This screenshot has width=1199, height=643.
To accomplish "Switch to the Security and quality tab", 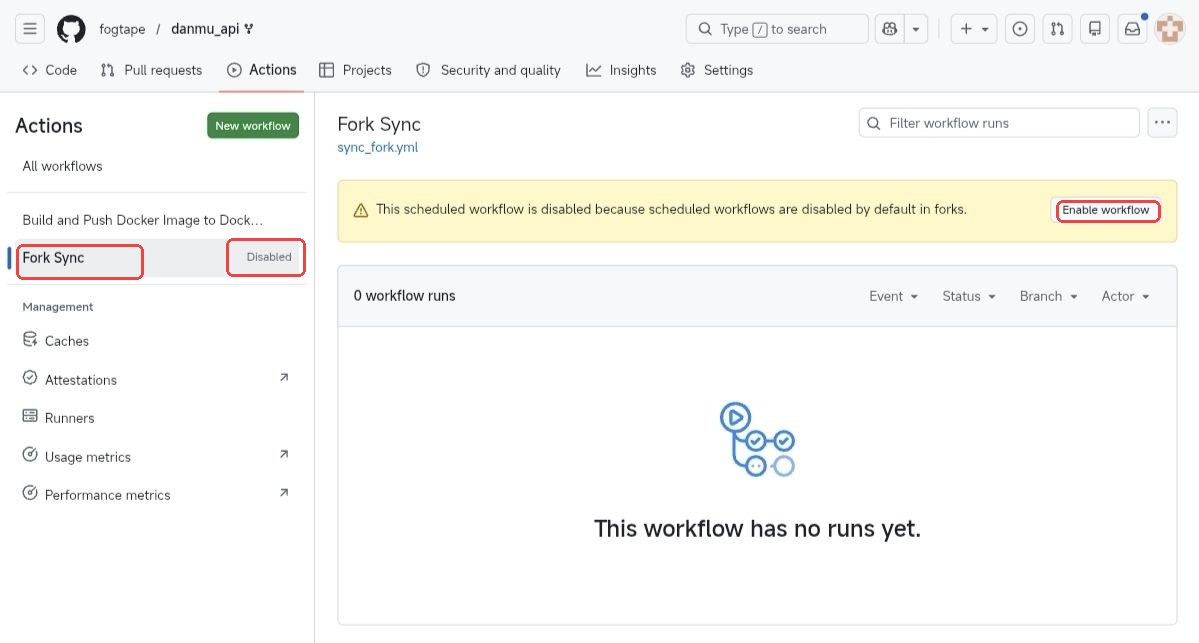I will [x=500, y=70].
